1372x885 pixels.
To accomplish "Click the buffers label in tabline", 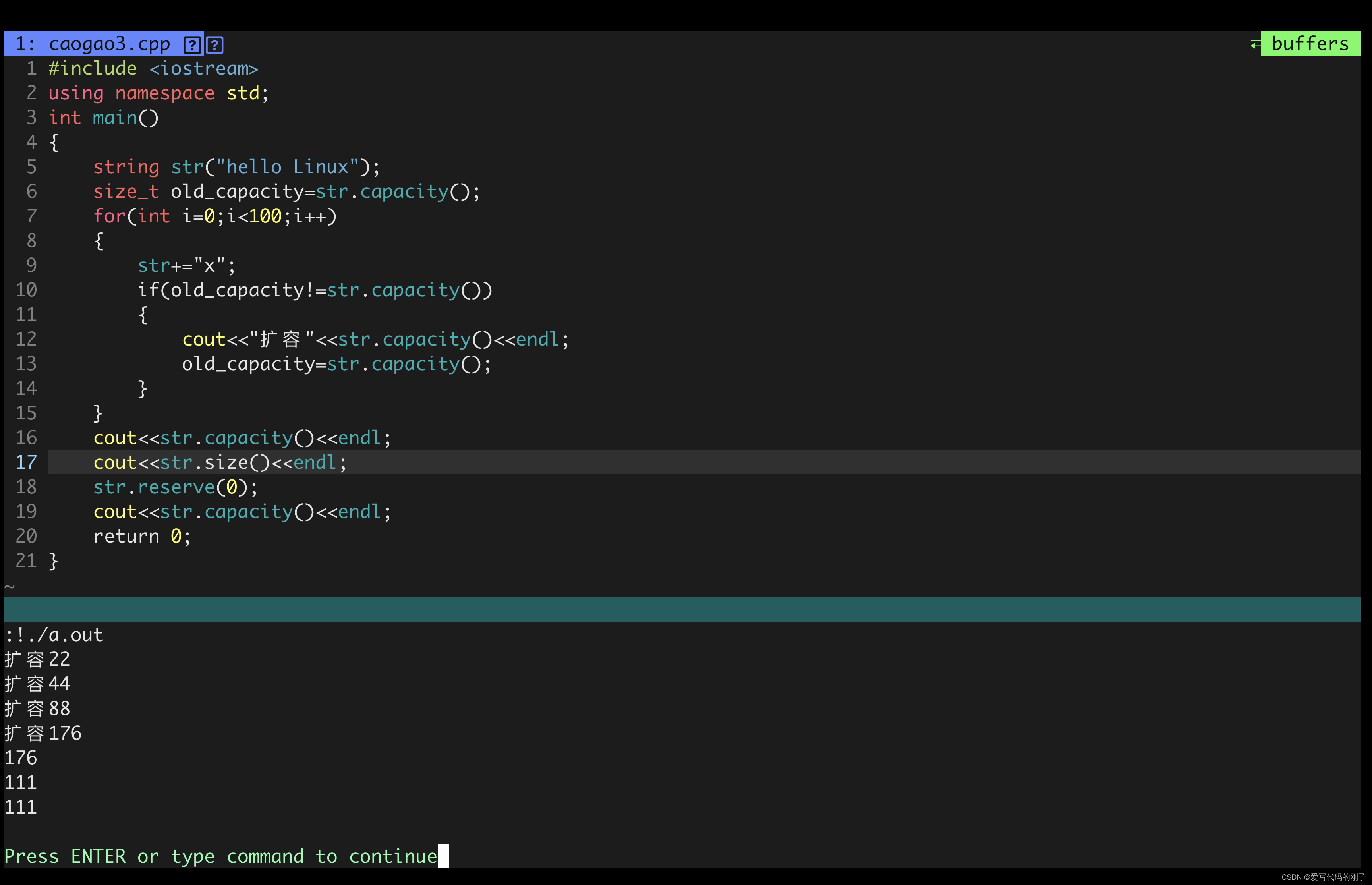I will tap(1310, 44).
